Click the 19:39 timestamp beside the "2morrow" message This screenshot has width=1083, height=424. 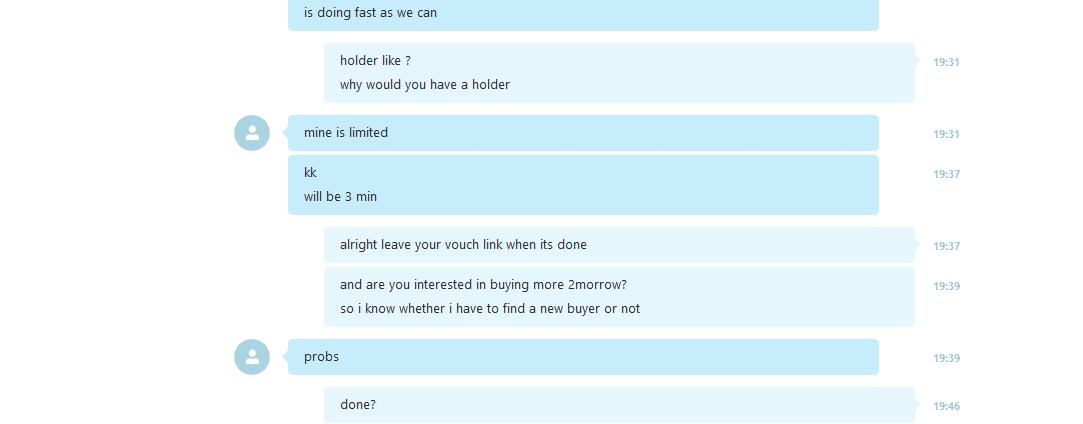pyautogui.click(x=946, y=286)
